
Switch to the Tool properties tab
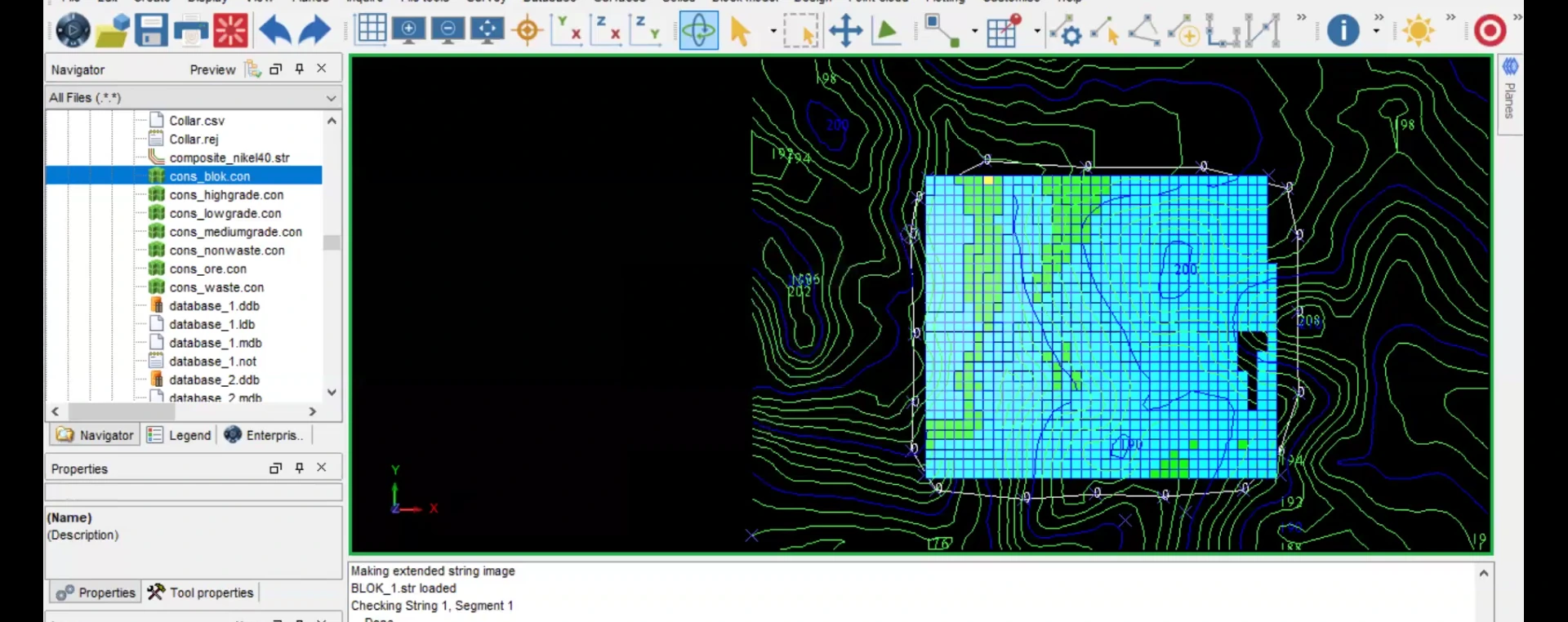click(201, 593)
